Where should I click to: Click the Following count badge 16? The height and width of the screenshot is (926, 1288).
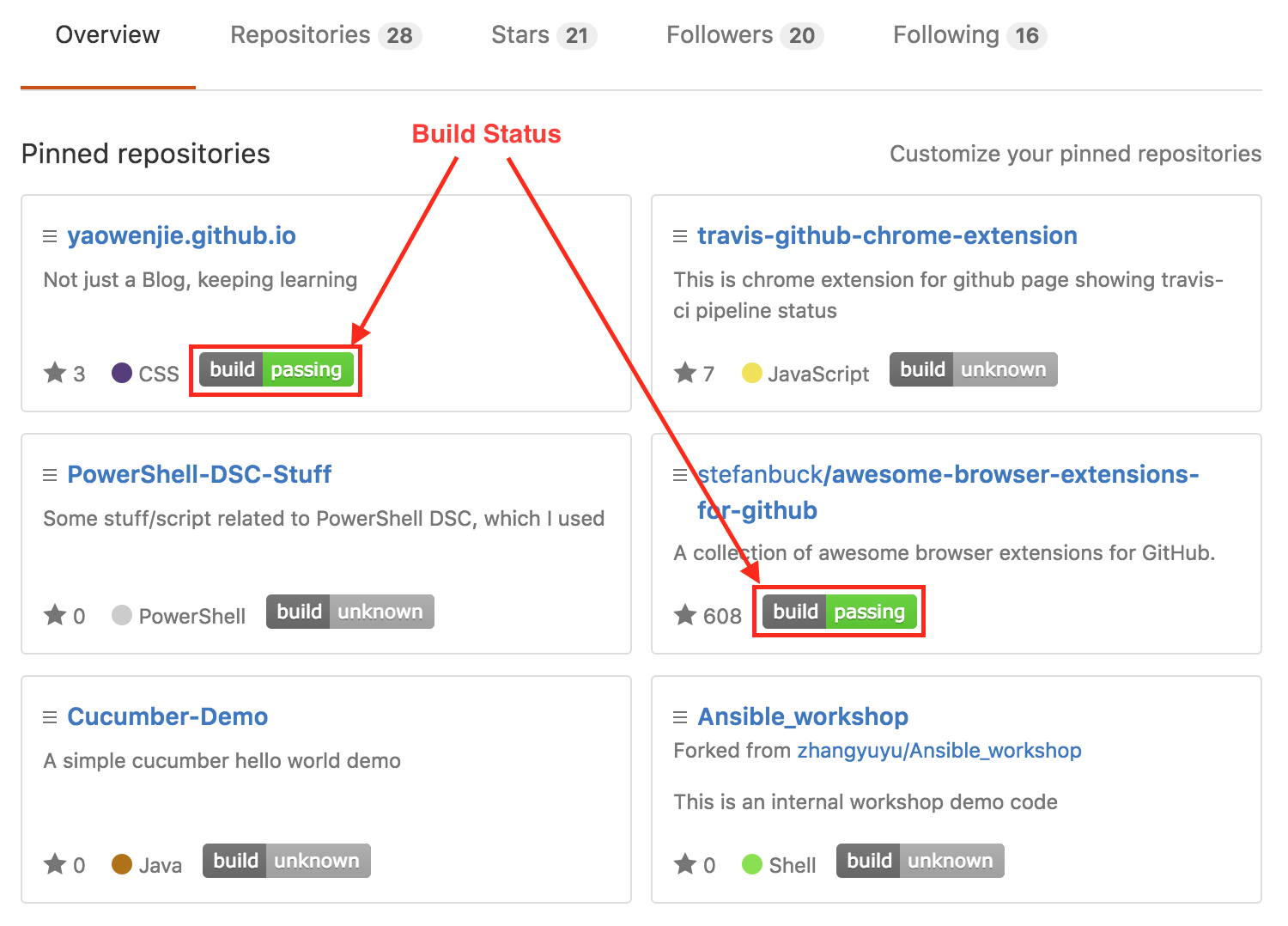(1027, 36)
